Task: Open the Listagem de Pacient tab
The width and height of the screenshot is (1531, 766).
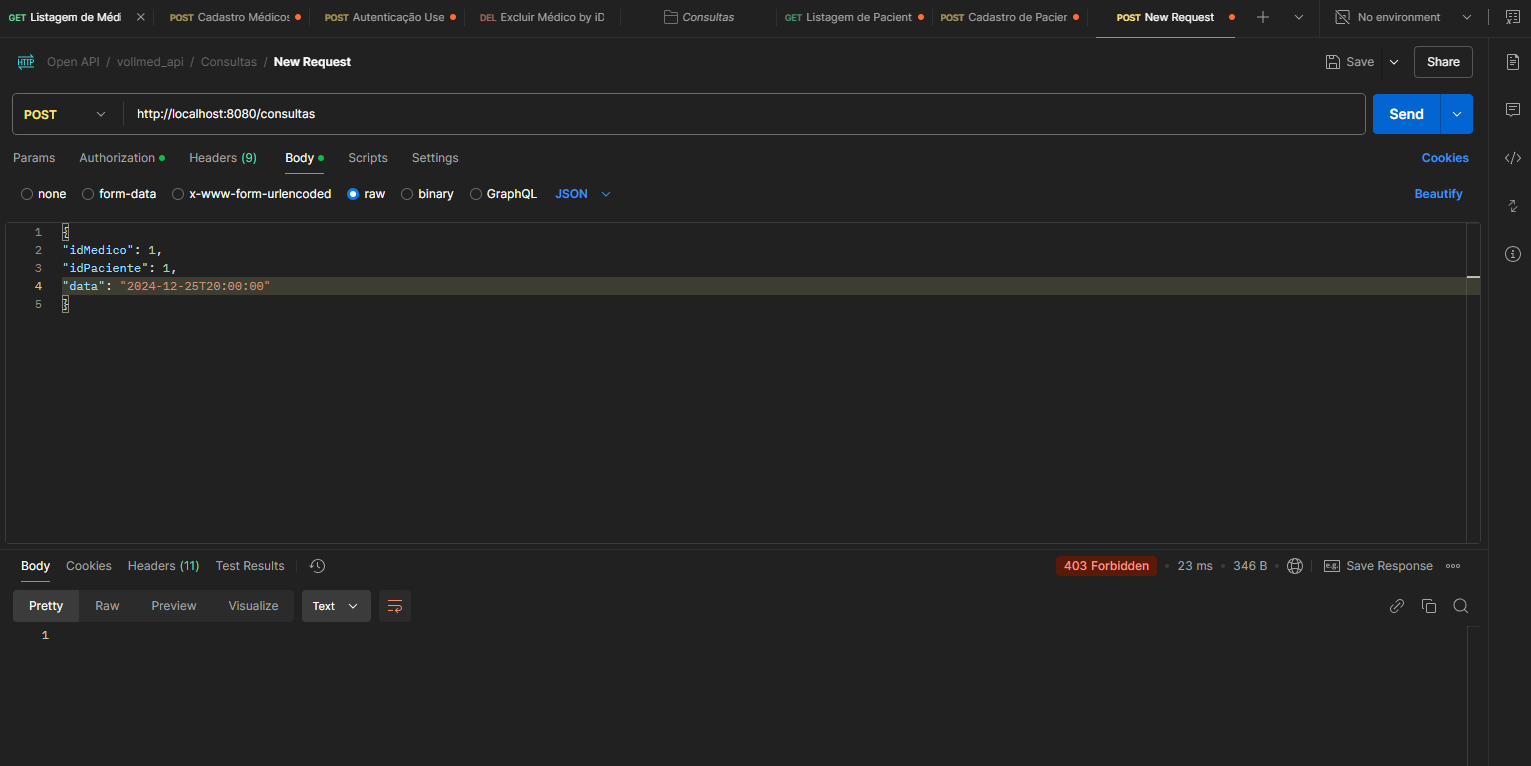Action: (x=852, y=17)
